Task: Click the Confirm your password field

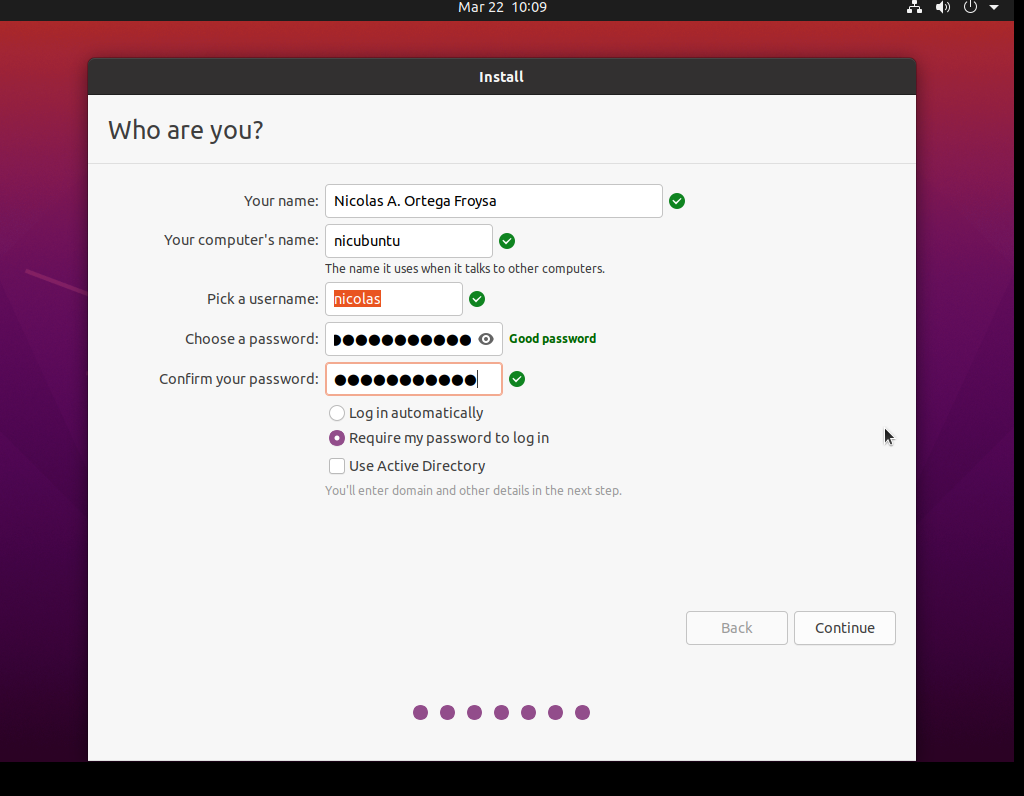Action: (x=414, y=379)
